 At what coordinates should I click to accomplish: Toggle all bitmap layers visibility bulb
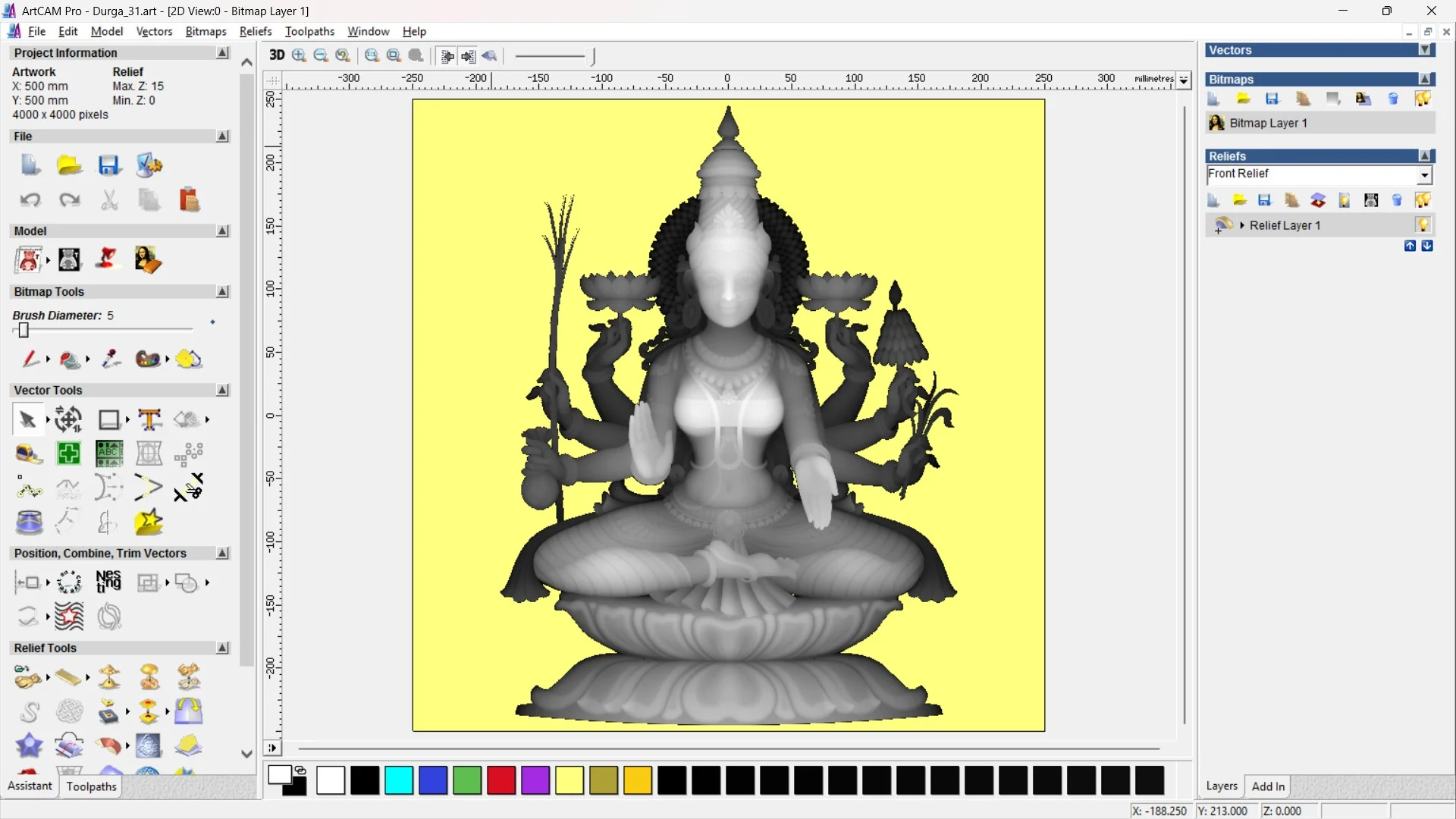tap(1423, 99)
